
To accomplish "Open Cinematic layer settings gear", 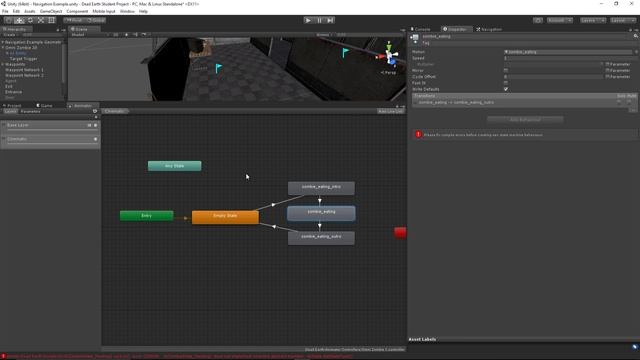I will 96,139.
